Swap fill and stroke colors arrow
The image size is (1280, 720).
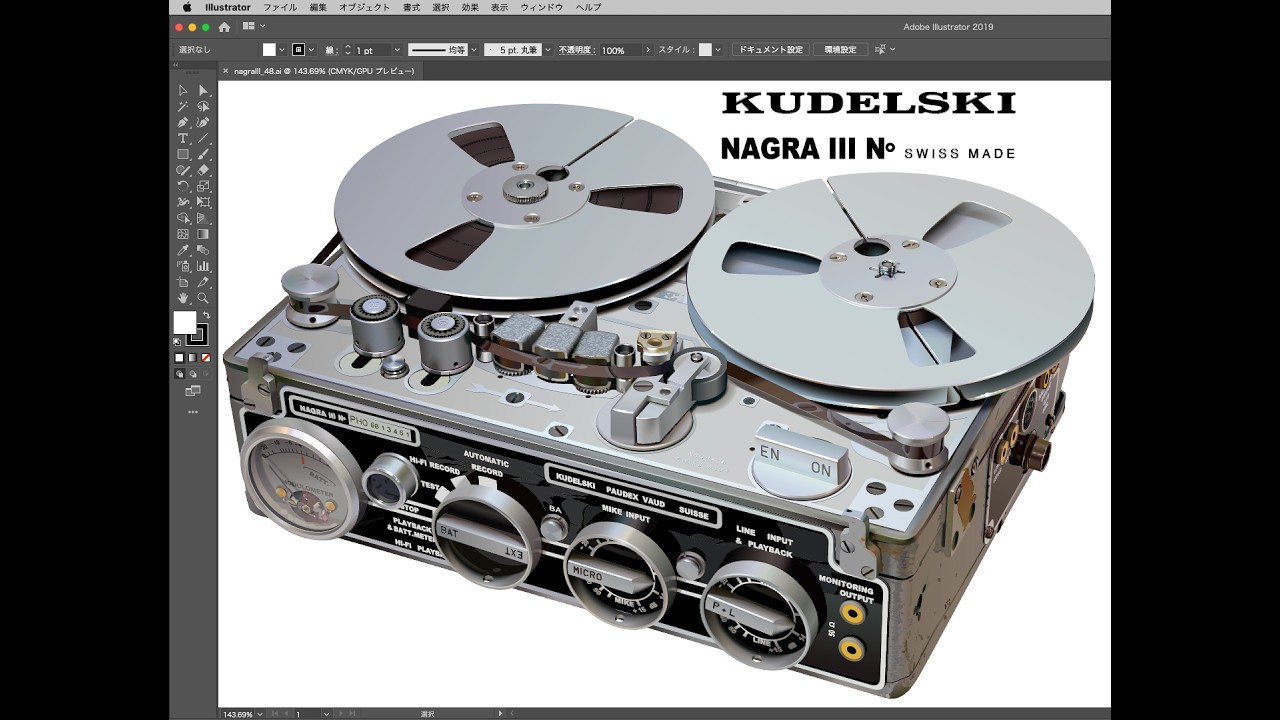207,315
